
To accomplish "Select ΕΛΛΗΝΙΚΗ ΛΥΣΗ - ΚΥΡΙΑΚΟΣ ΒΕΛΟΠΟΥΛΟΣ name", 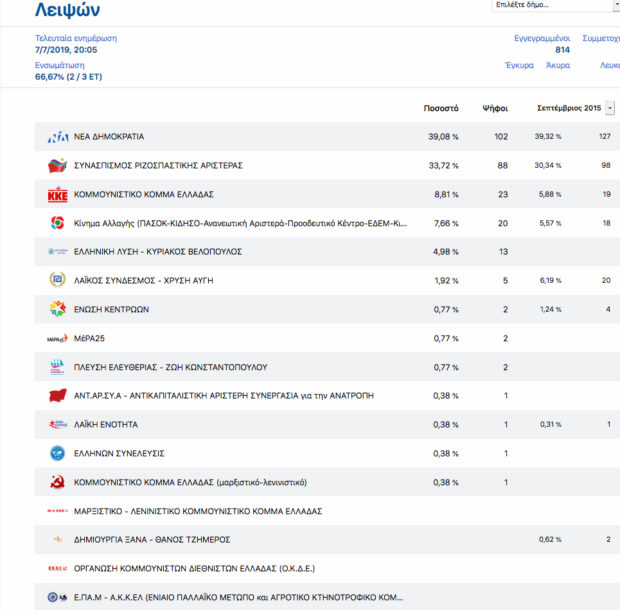I will click(158, 251).
